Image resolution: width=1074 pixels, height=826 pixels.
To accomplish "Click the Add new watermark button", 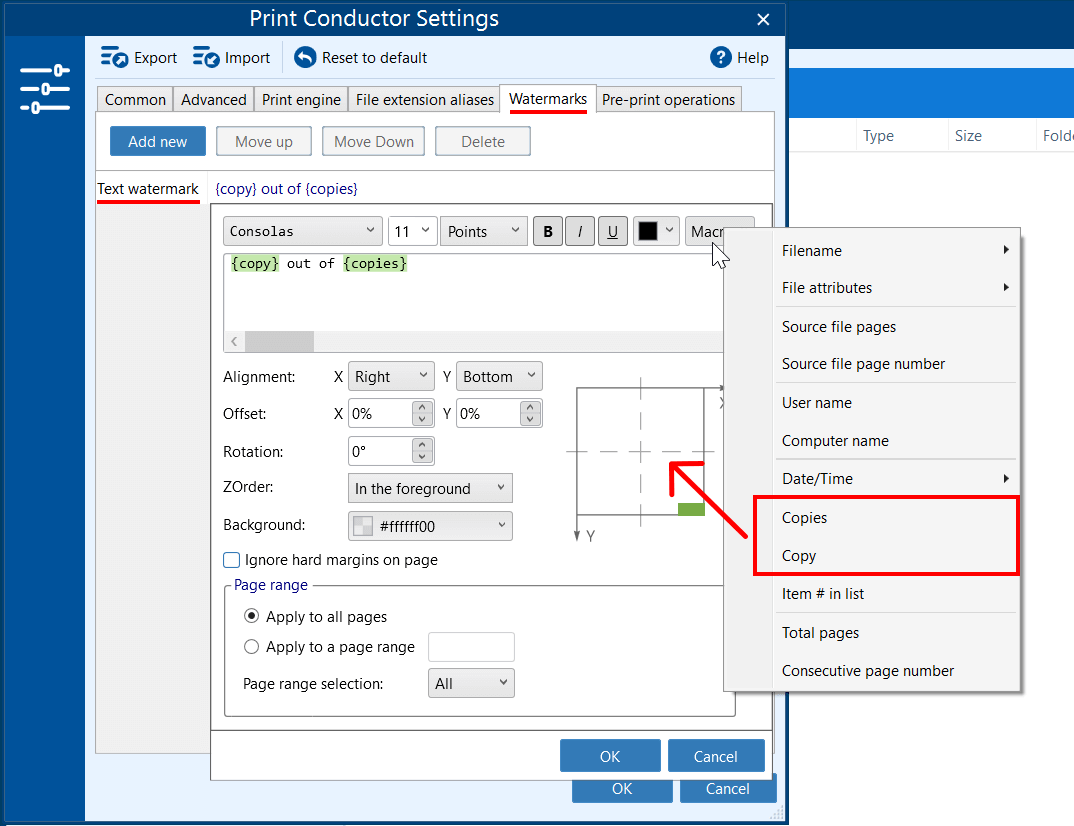I will tap(158, 142).
